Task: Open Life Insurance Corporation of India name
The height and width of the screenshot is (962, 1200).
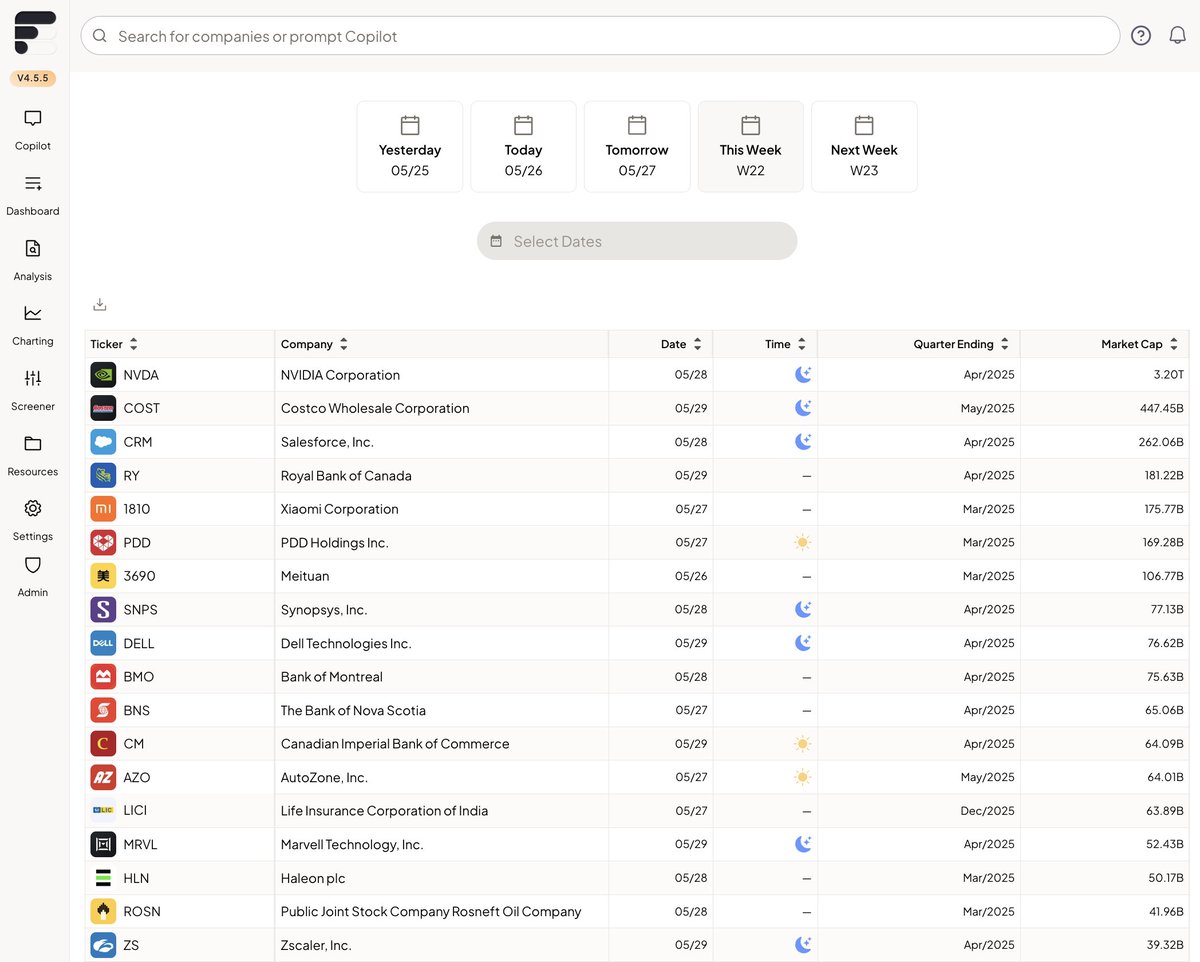Action: 384,811
